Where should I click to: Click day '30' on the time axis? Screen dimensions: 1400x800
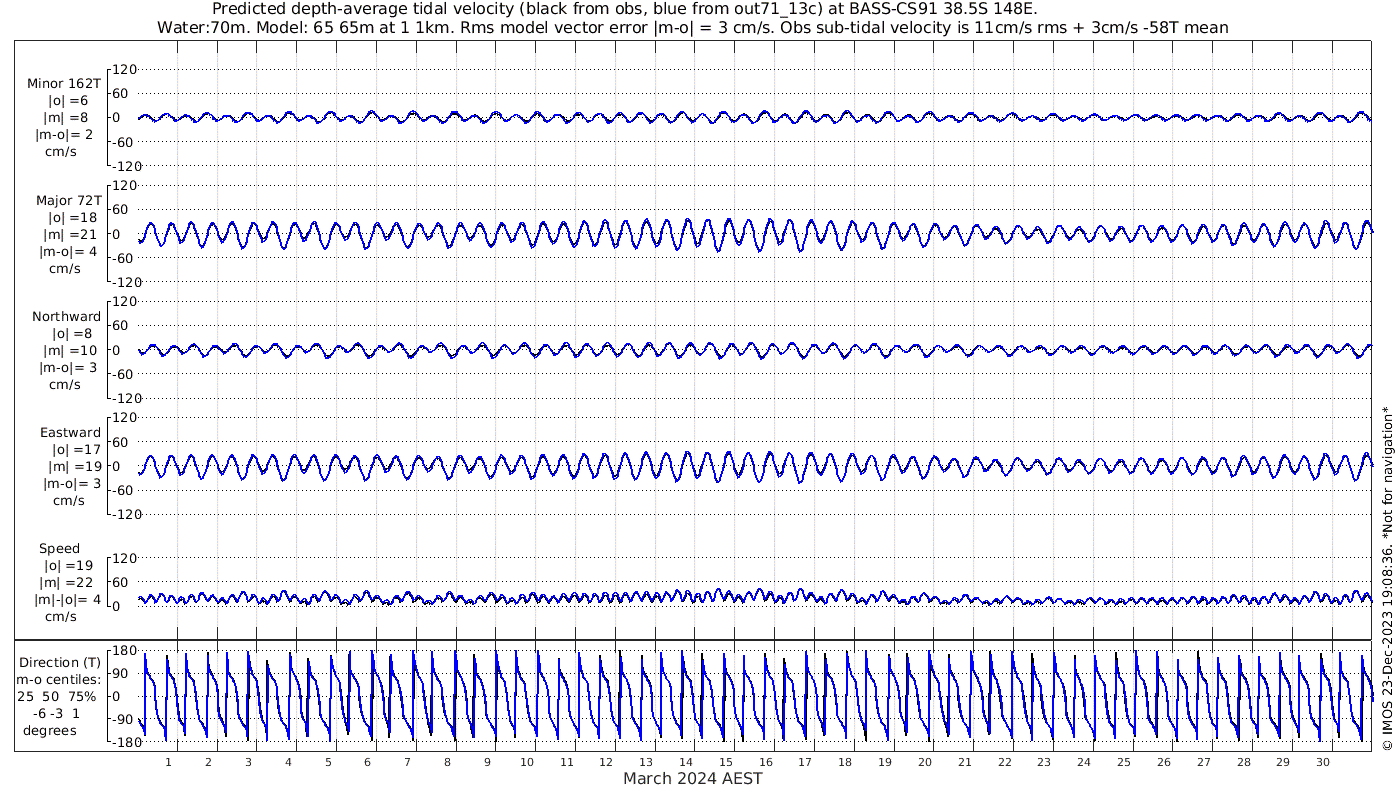pyautogui.click(x=1323, y=762)
